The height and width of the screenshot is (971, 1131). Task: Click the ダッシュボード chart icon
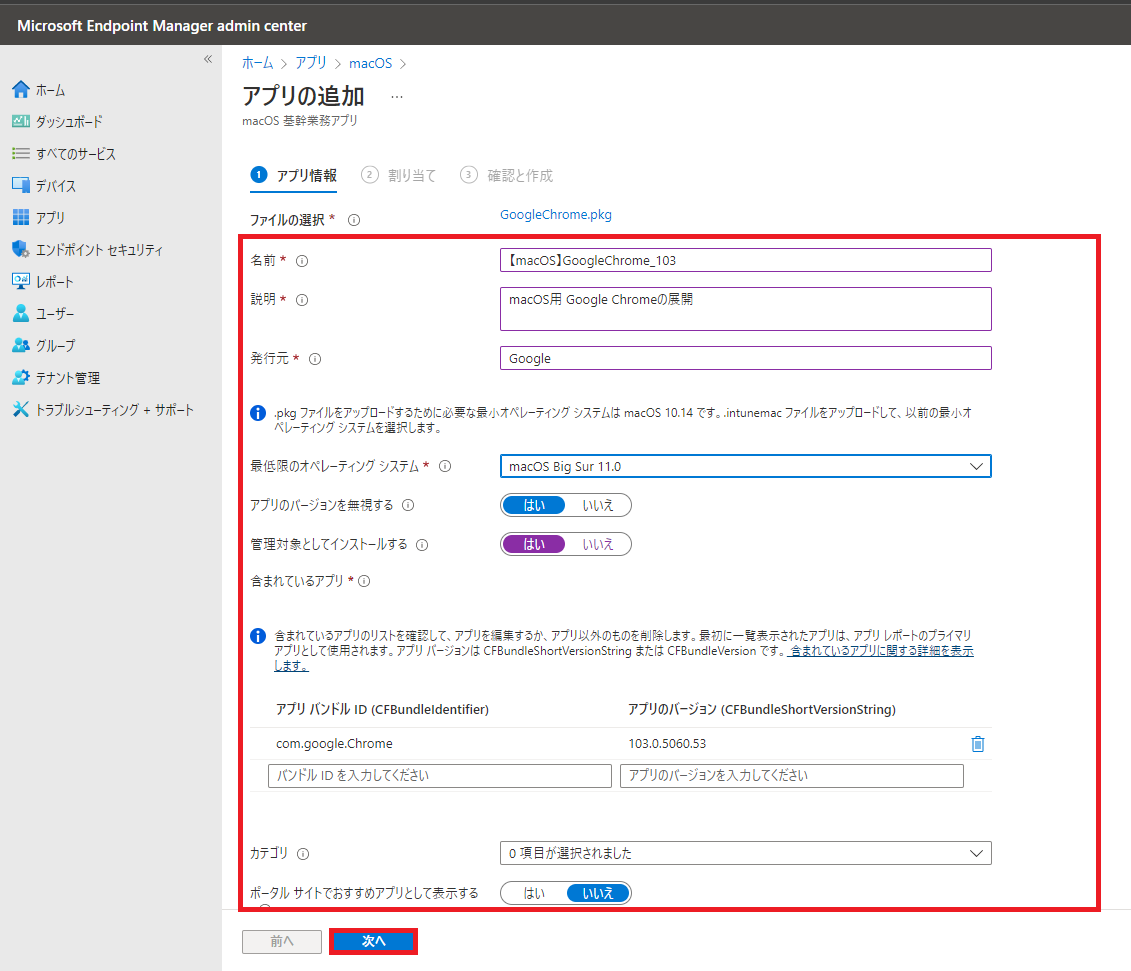pyautogui.click(x=21, y=121)
